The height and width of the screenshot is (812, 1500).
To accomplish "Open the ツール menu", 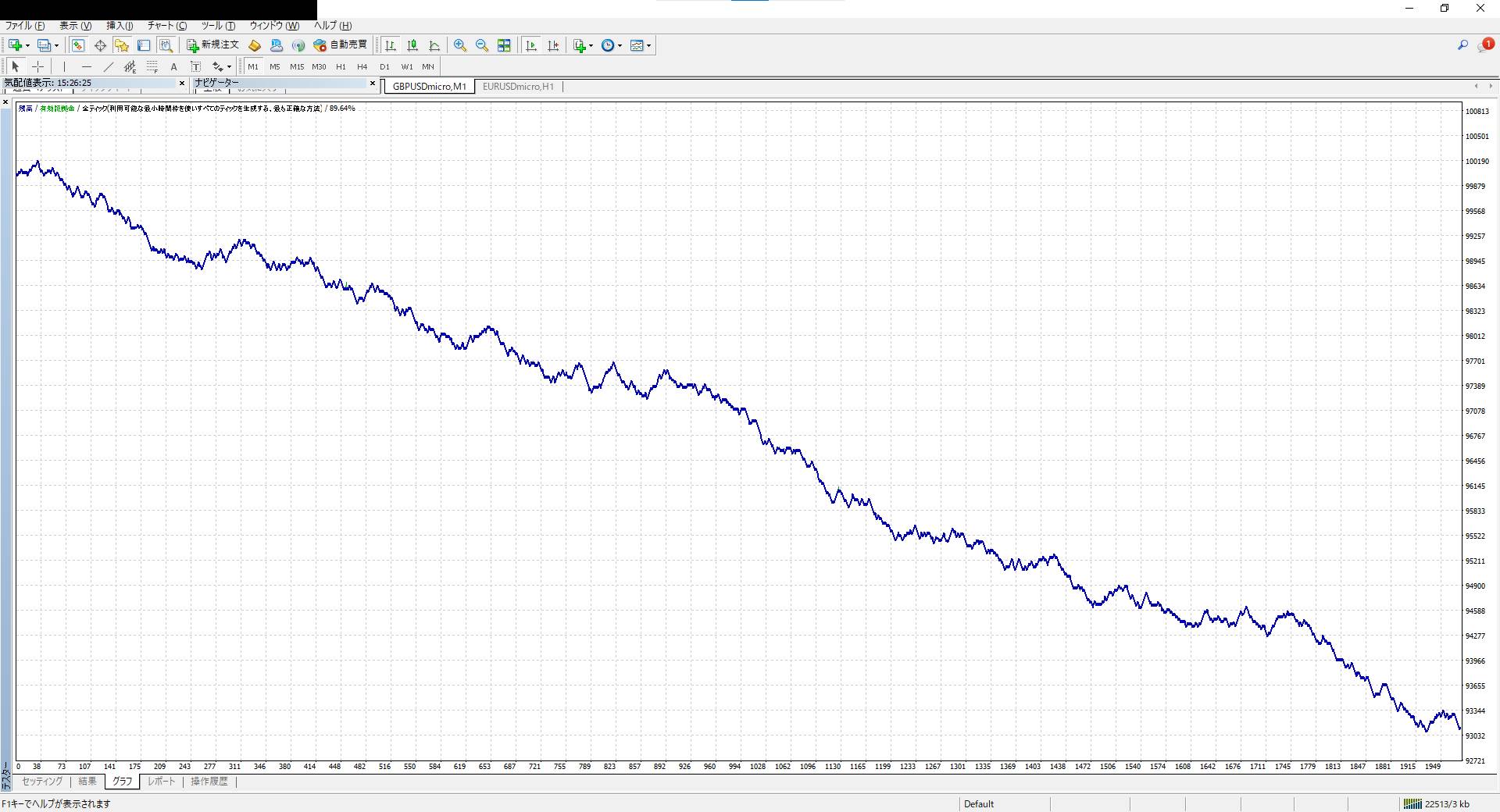I will coord(218,26).
